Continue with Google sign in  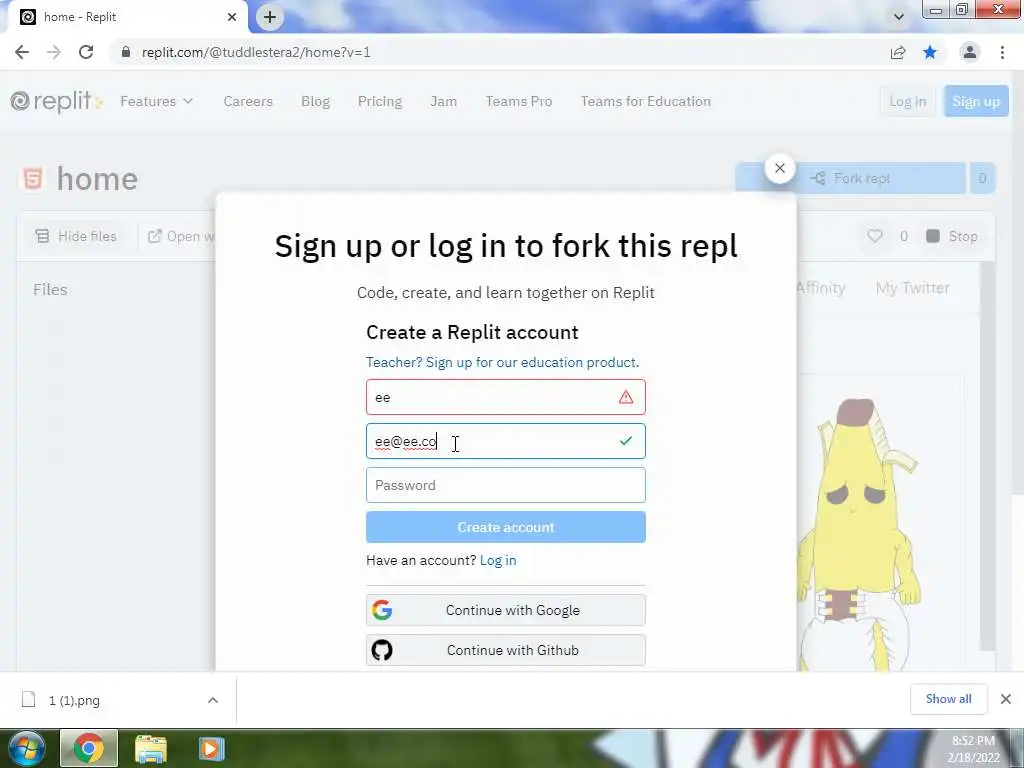click(x=505, y=610)
